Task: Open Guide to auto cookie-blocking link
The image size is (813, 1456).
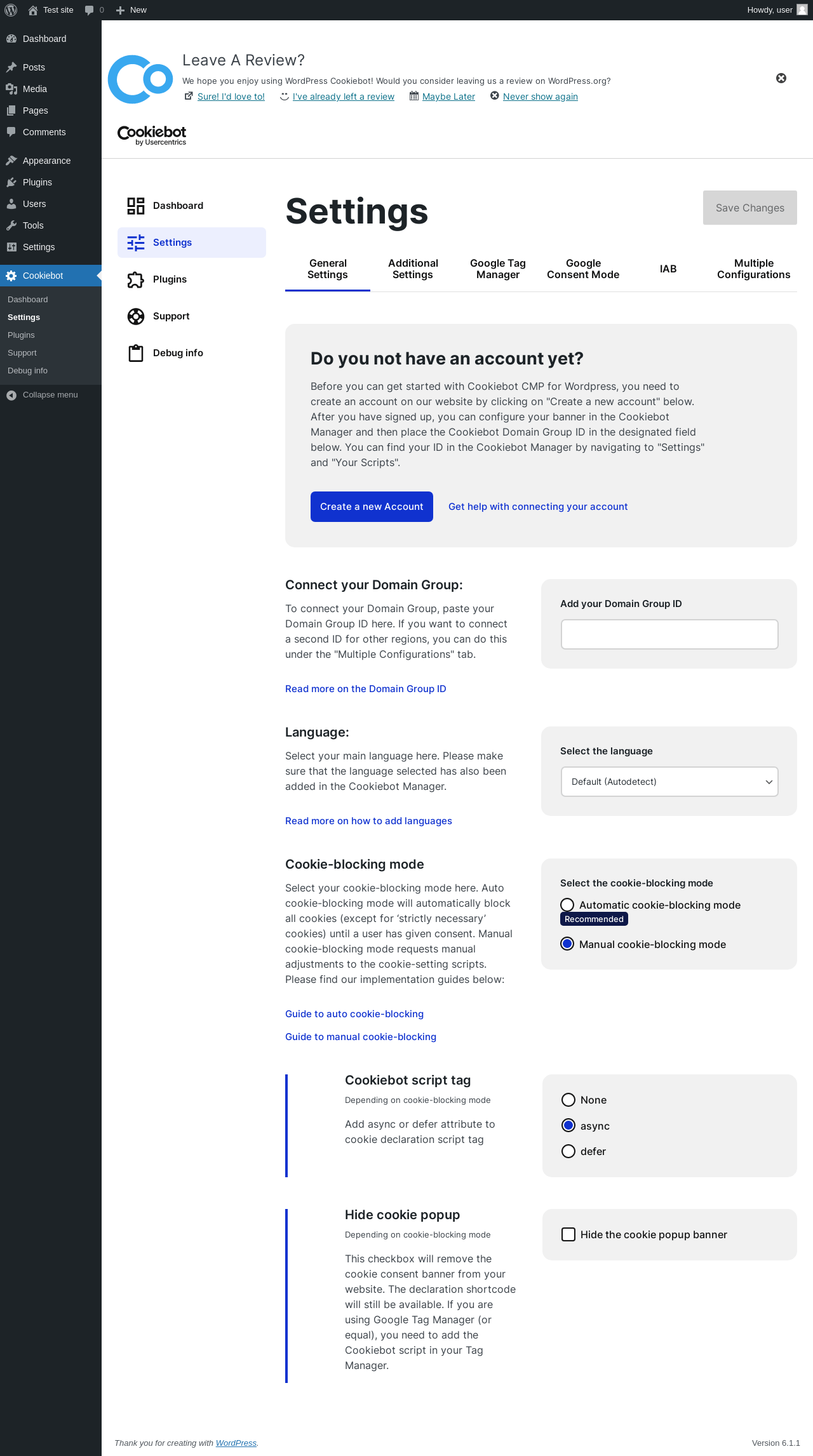Action: [354, 1014]
